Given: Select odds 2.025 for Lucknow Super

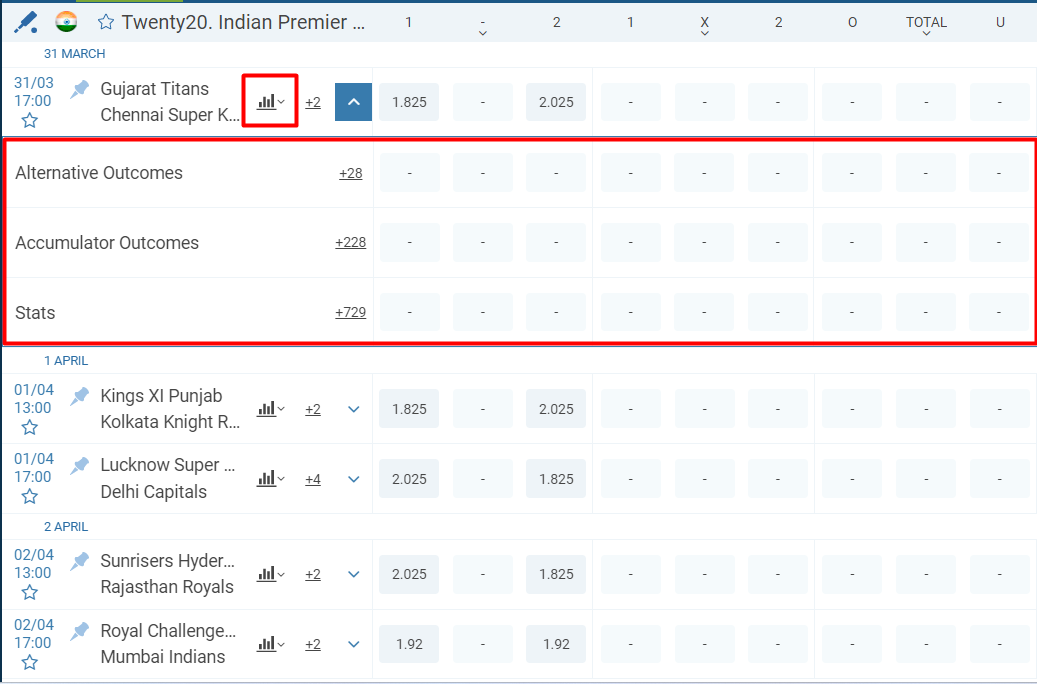Looking at the screenshot, I should click(x=409, y=479).
